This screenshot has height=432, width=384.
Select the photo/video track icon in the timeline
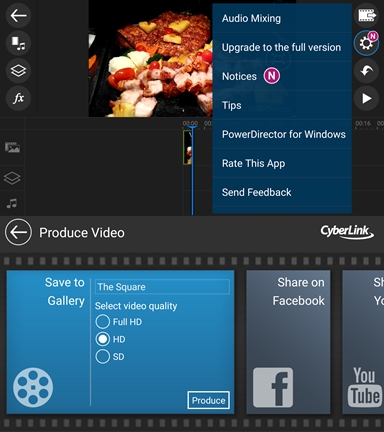pos(12,147)
